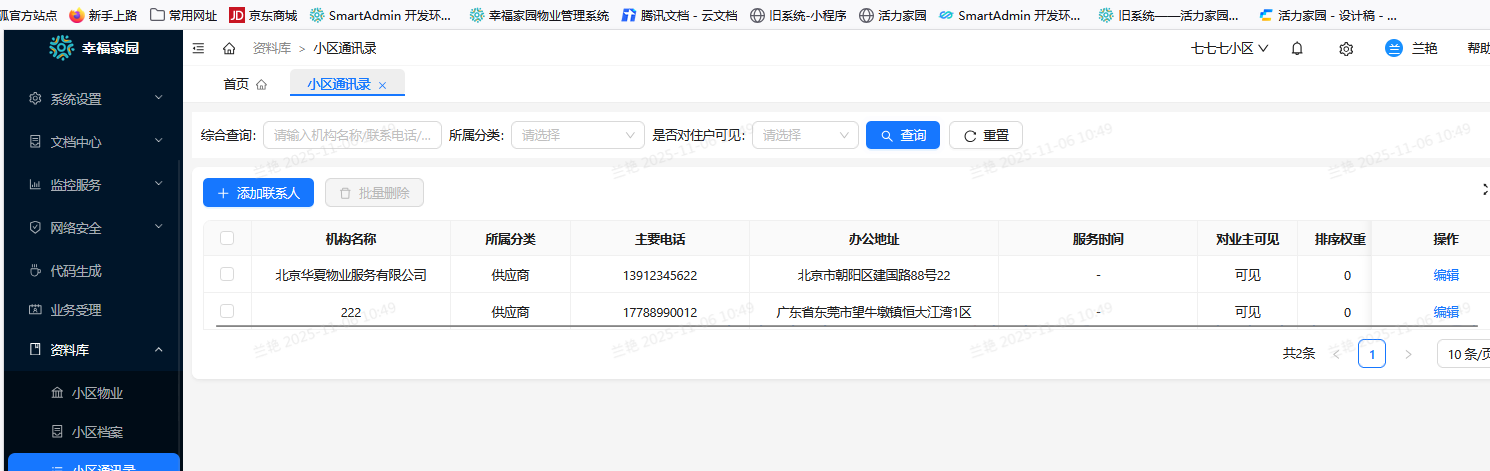Open the notification bell icon
Image resolution: width=1490 pixels, height=471 pixels.
coord(1297,48)
